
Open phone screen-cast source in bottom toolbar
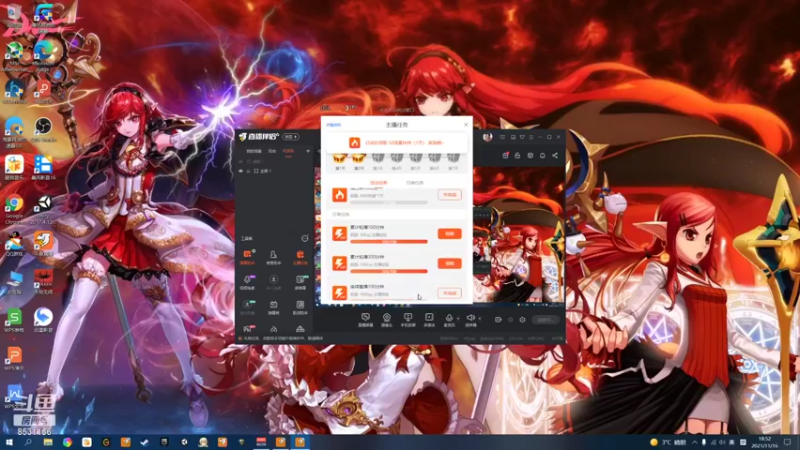408,320
